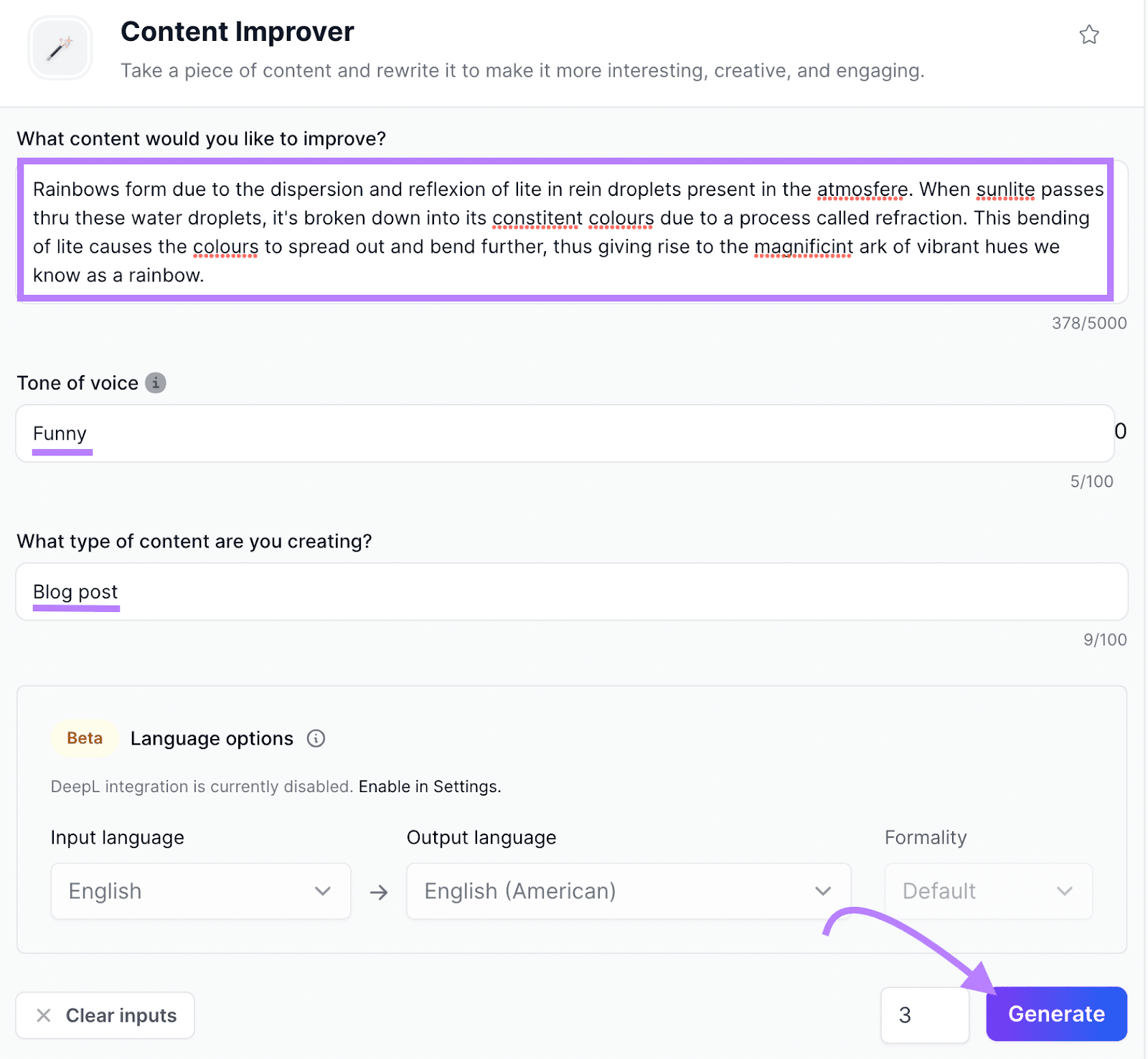Click the star icon to favorite Content Improver
The height and width of the screenshot is (1059, 1148).
point(1089,34)
